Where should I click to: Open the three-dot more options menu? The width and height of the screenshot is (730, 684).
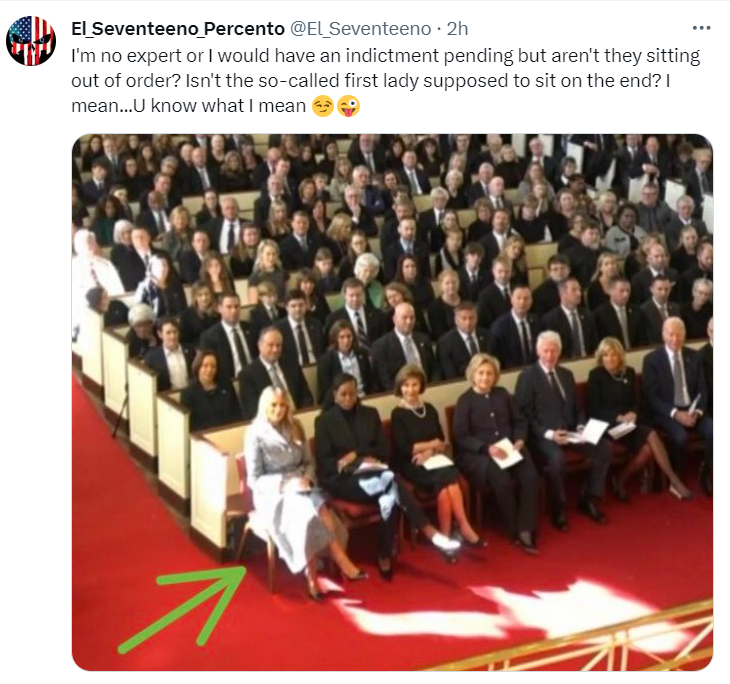[x=701, y=28]
